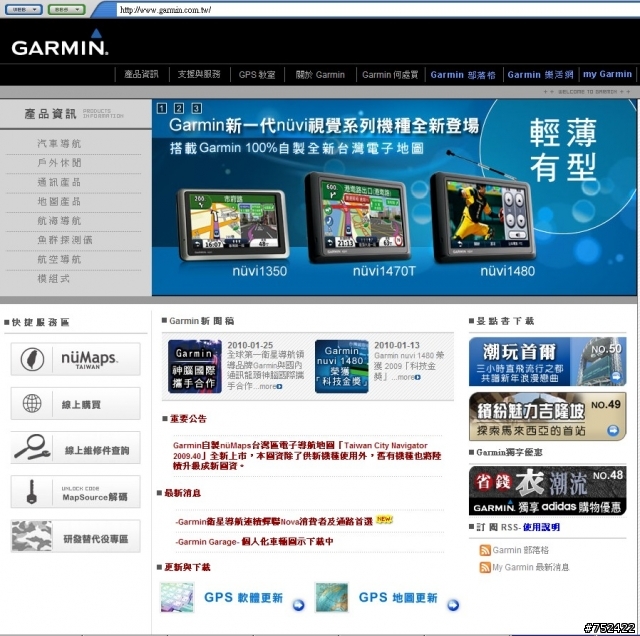Click arrow icon next to GPS 軟體更新

pyautogui.click(x=299, y=605)
